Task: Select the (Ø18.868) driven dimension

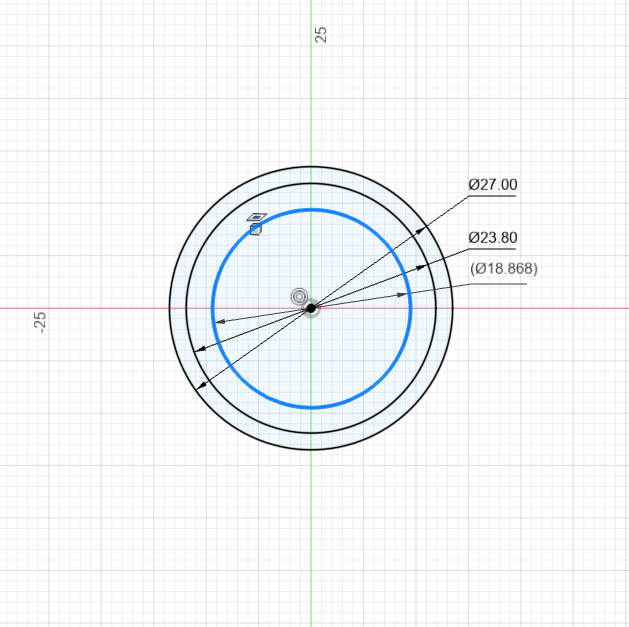Action: pyautogui.click(x=503, y=268)
